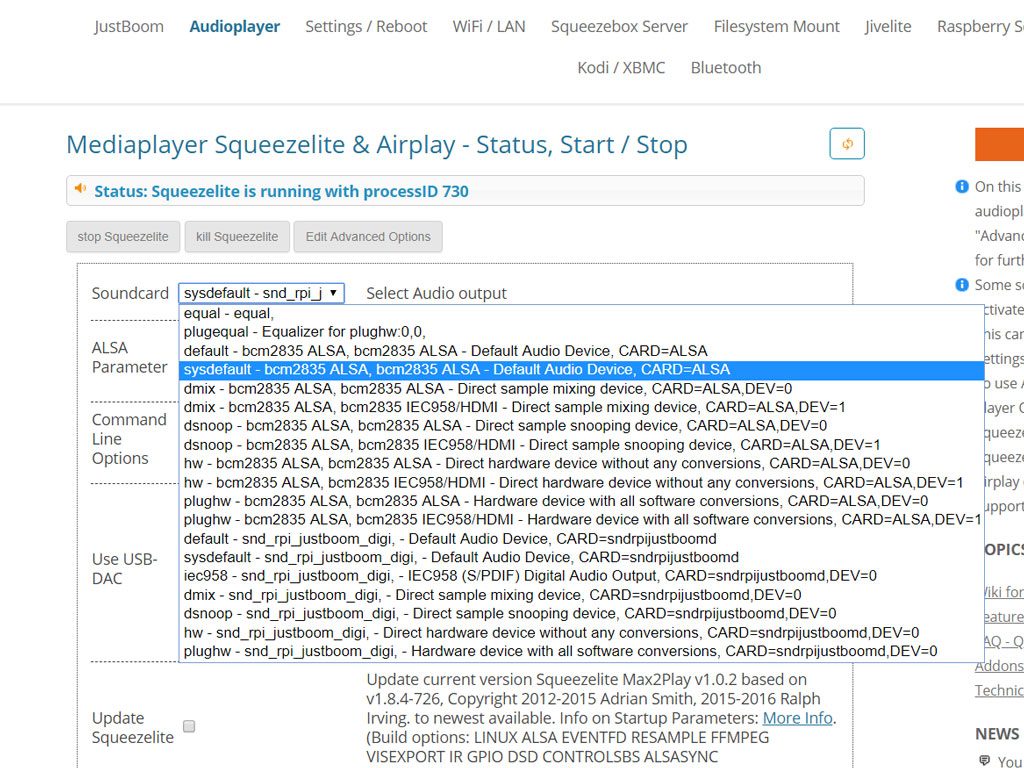Open the Kodi / XBMC tab
Viewport: 1024px width, 768px height.
620,68
